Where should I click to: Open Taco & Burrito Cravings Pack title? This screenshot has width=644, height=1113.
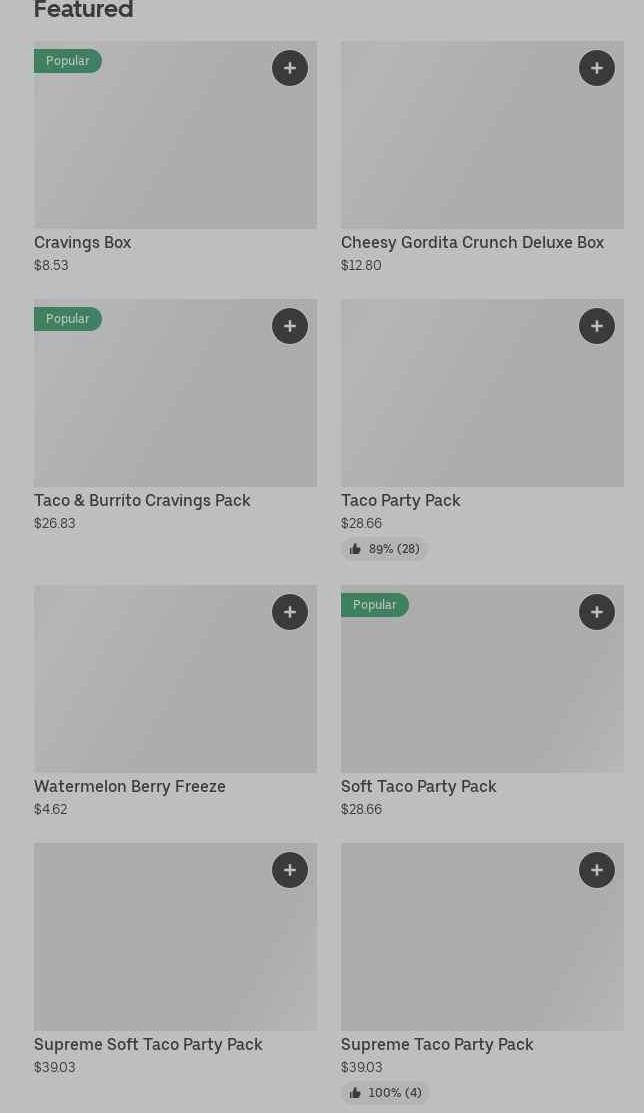[142, 501]
